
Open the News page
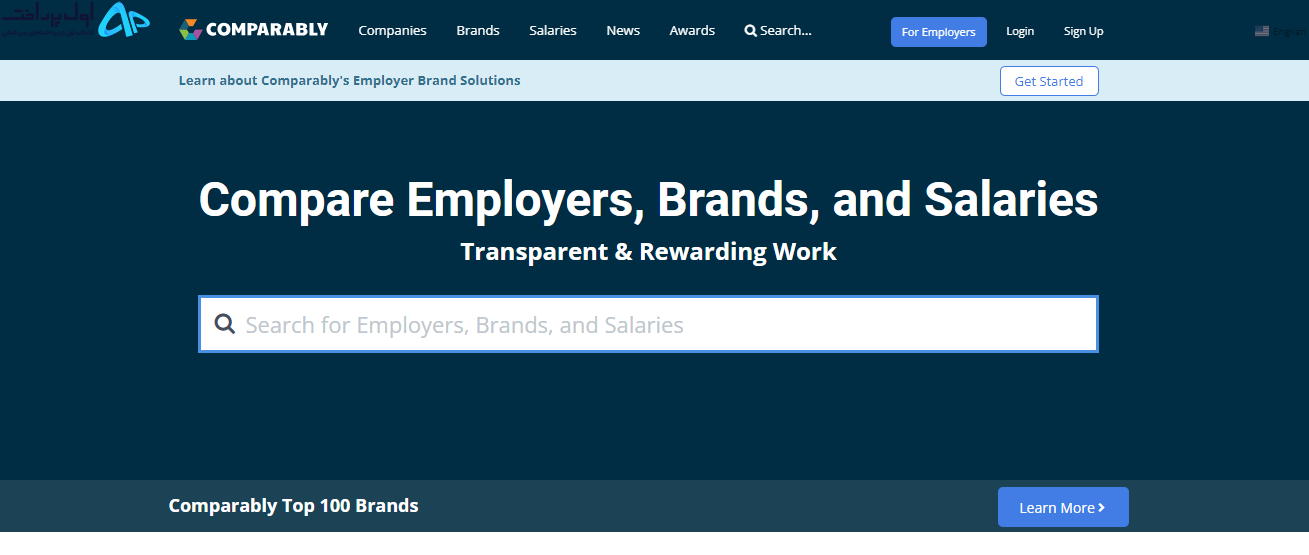pos(623,30)
